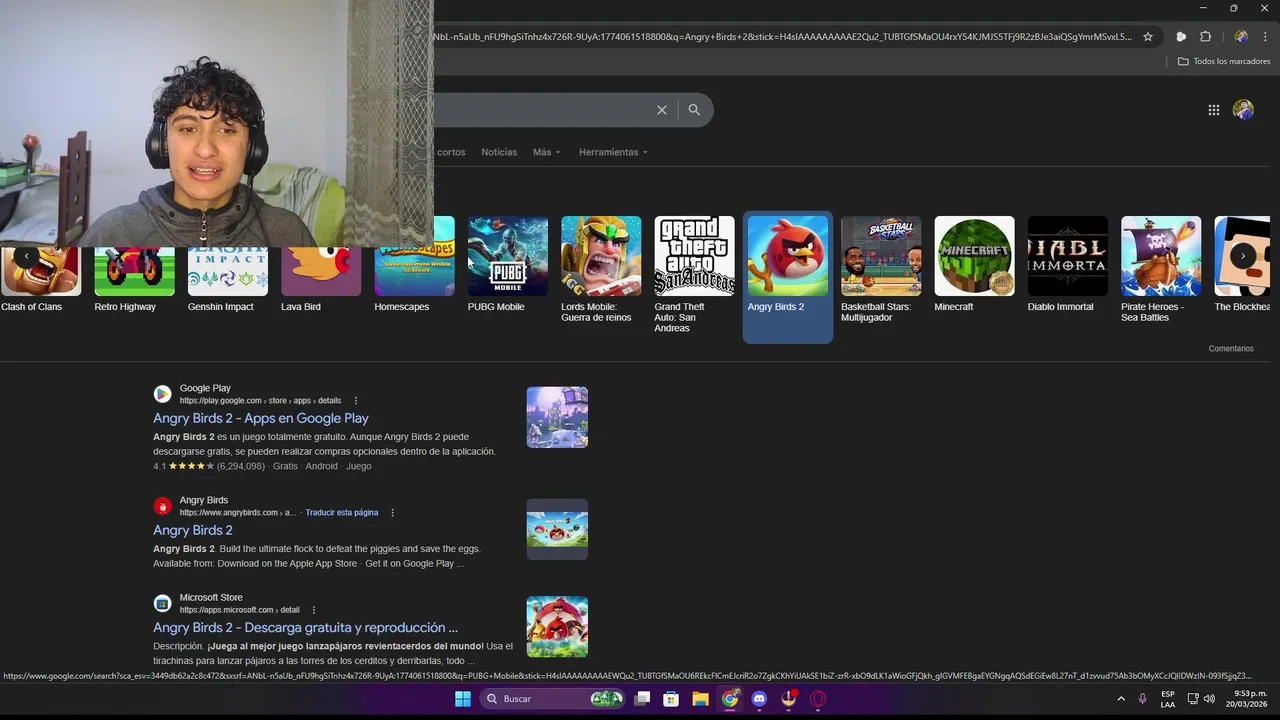Click the browser address bar URL
Screen dimensions: 1280x720
coord(782,37)
